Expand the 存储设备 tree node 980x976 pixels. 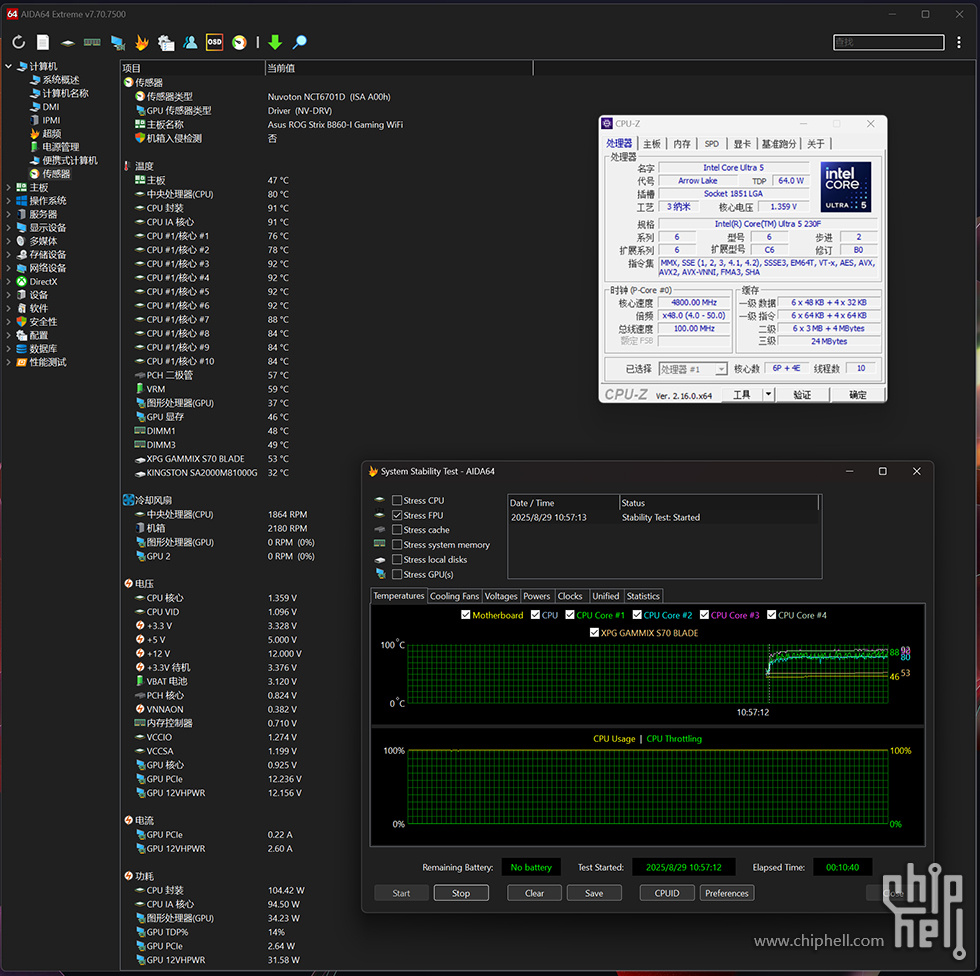click(9, 254)
